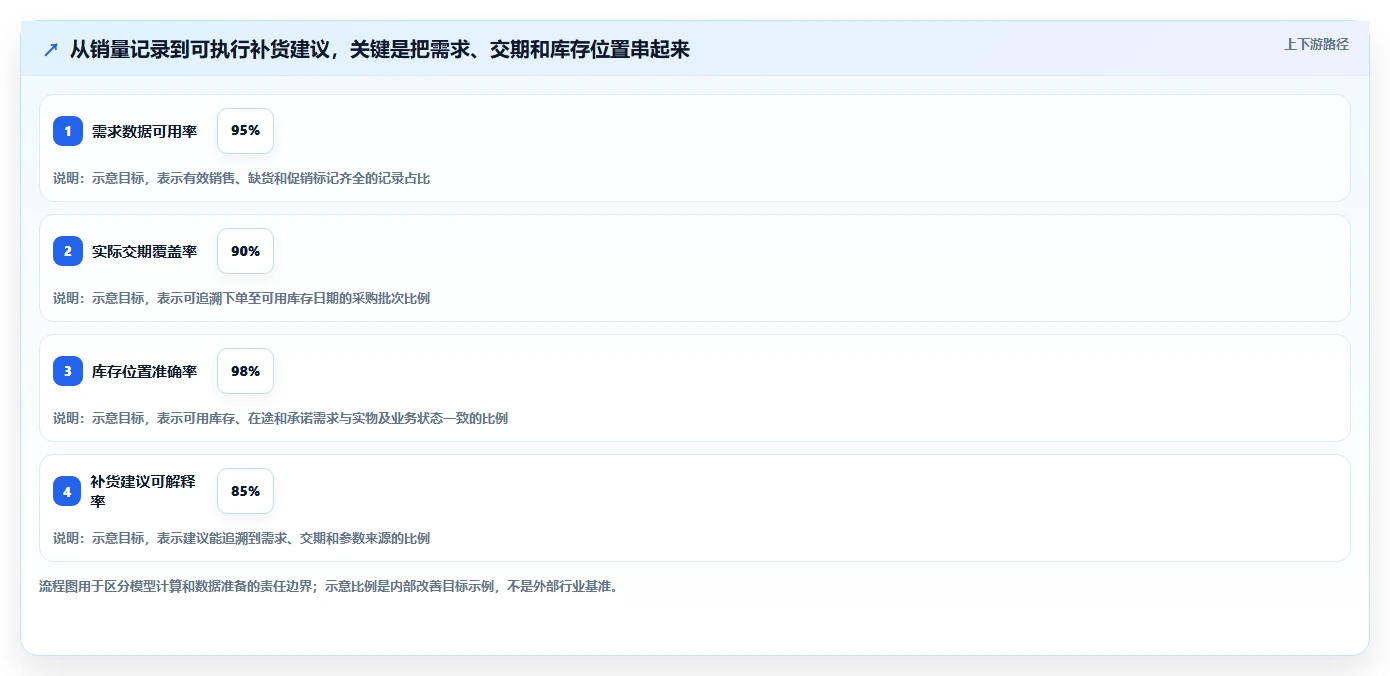Click the headline starting 从销量记录到可执行补货建议
Screen dimensions: 1390x676
pos(380,49)
